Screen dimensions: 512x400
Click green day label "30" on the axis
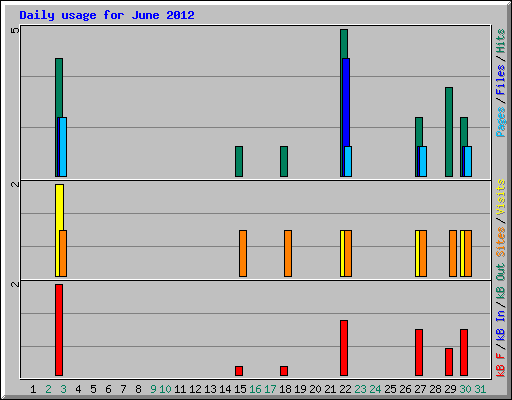[x=465, y=389]
